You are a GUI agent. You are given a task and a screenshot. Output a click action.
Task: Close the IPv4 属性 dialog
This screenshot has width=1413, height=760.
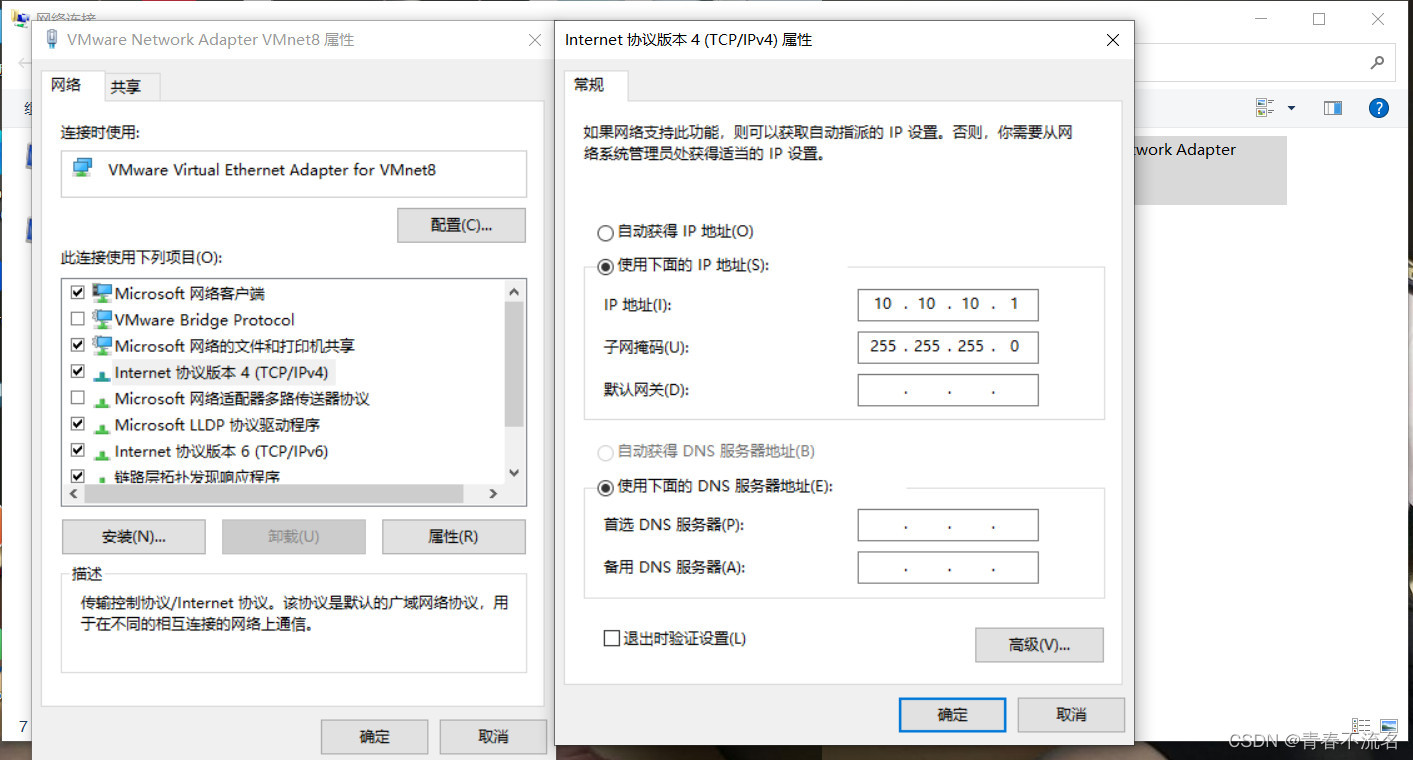click(1113, 40)
